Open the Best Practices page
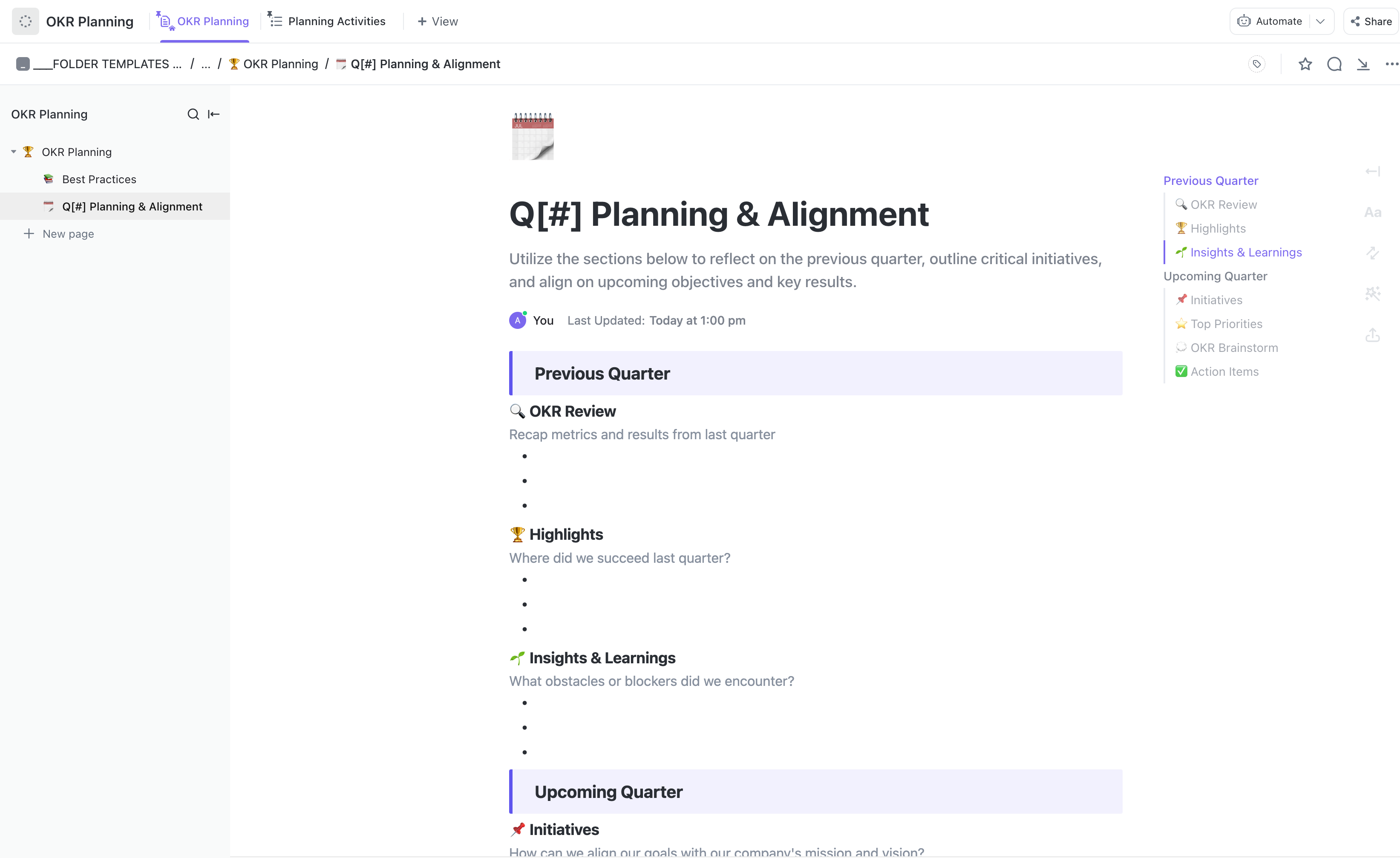Viewport: 1400px width, 858px height. tap(99, 179)
